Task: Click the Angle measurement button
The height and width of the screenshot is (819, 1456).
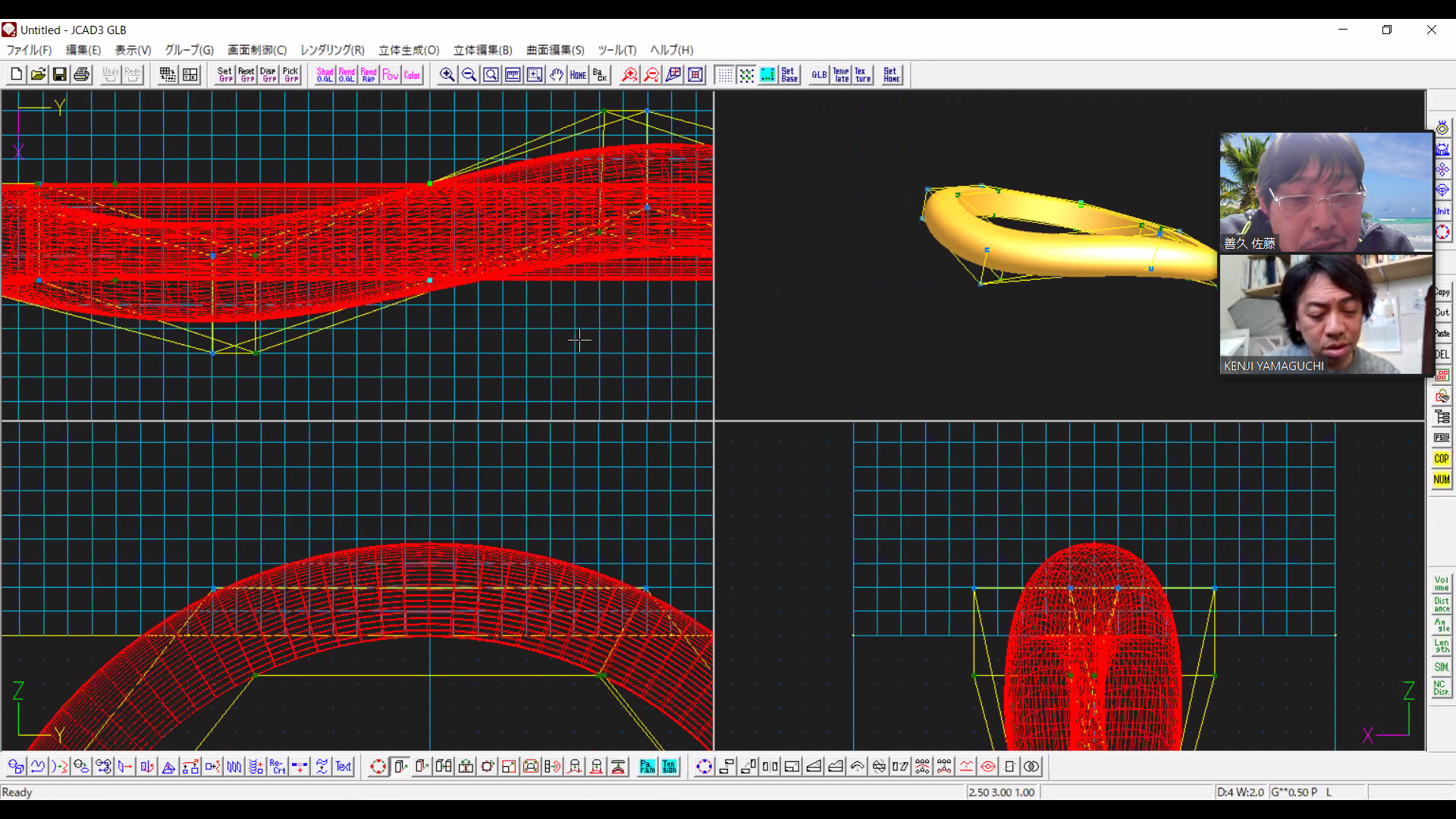Action: (1442, 625)
